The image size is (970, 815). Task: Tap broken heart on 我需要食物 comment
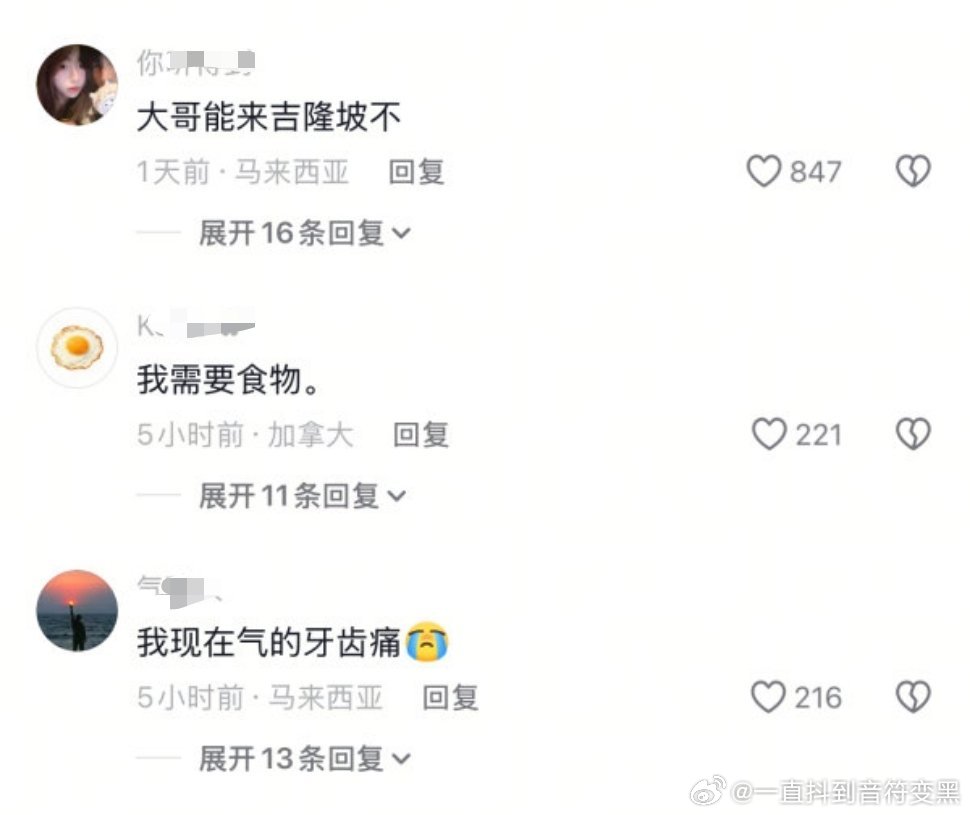(x=913, y=434)
